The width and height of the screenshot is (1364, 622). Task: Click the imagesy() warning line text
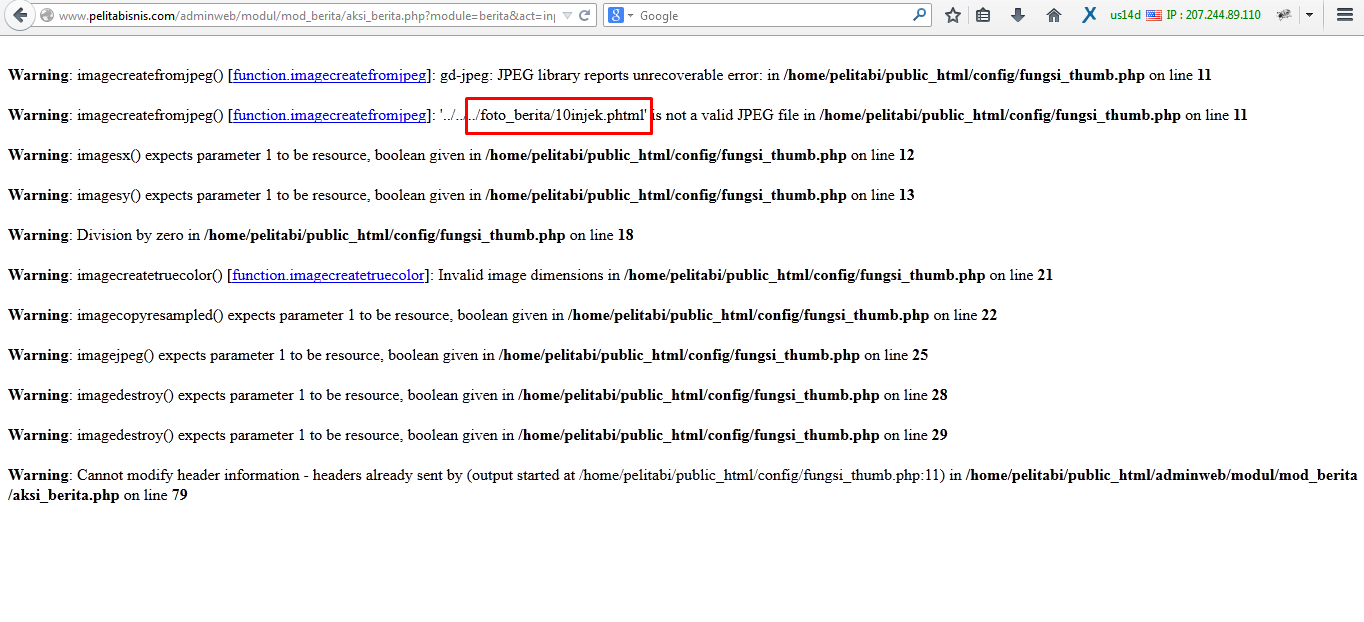[x=461, y=195]
